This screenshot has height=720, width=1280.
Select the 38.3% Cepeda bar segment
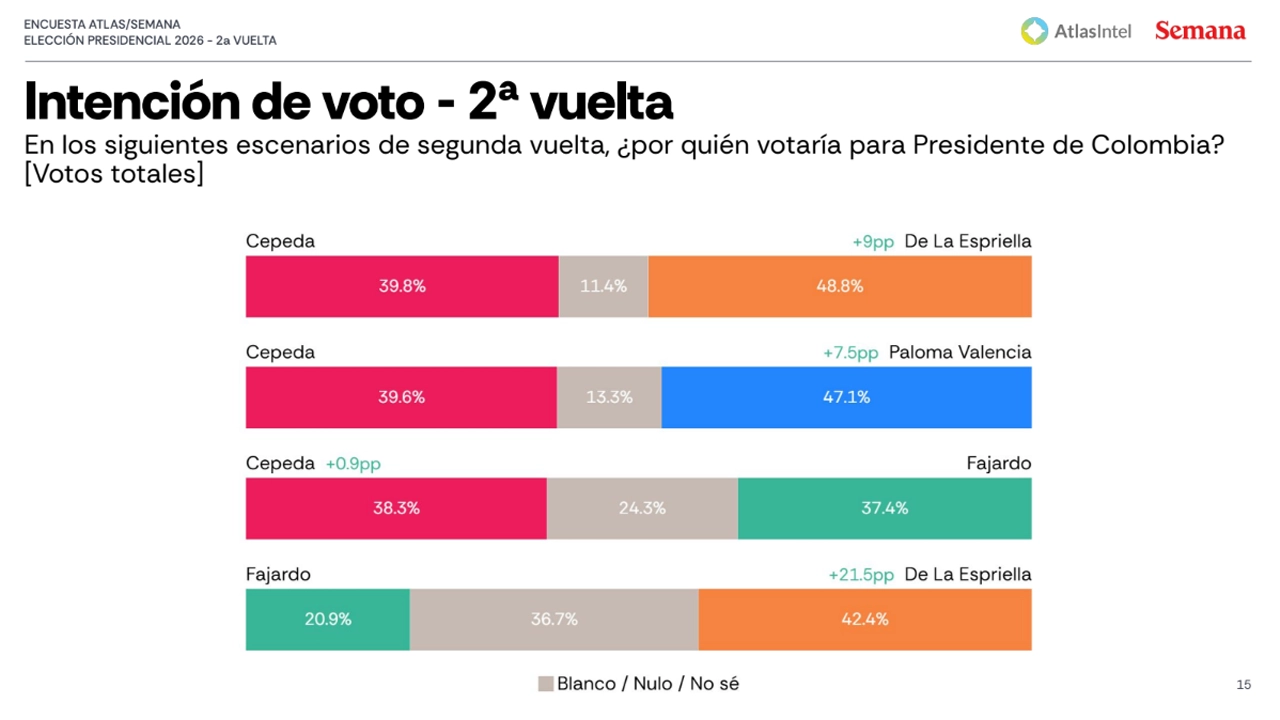point(396,508)
